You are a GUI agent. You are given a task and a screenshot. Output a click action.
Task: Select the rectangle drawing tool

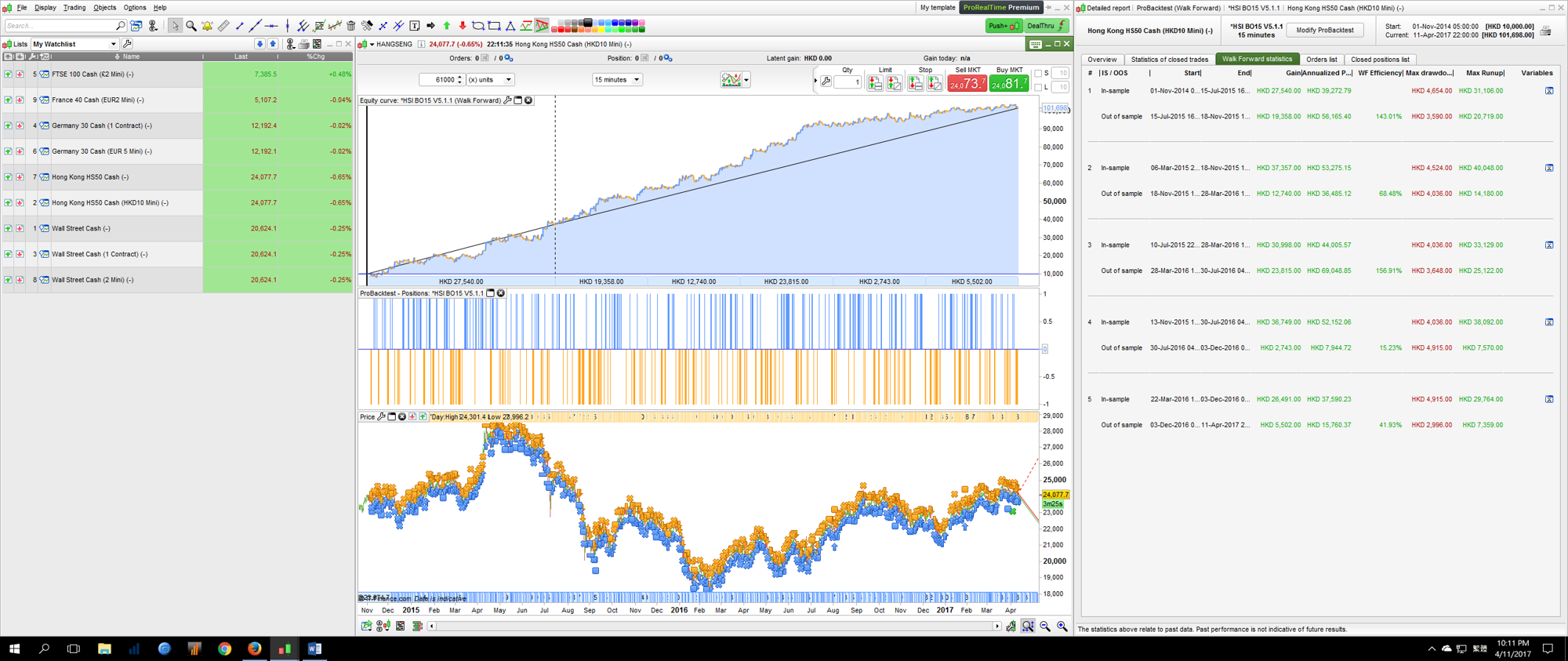(494, 26)
